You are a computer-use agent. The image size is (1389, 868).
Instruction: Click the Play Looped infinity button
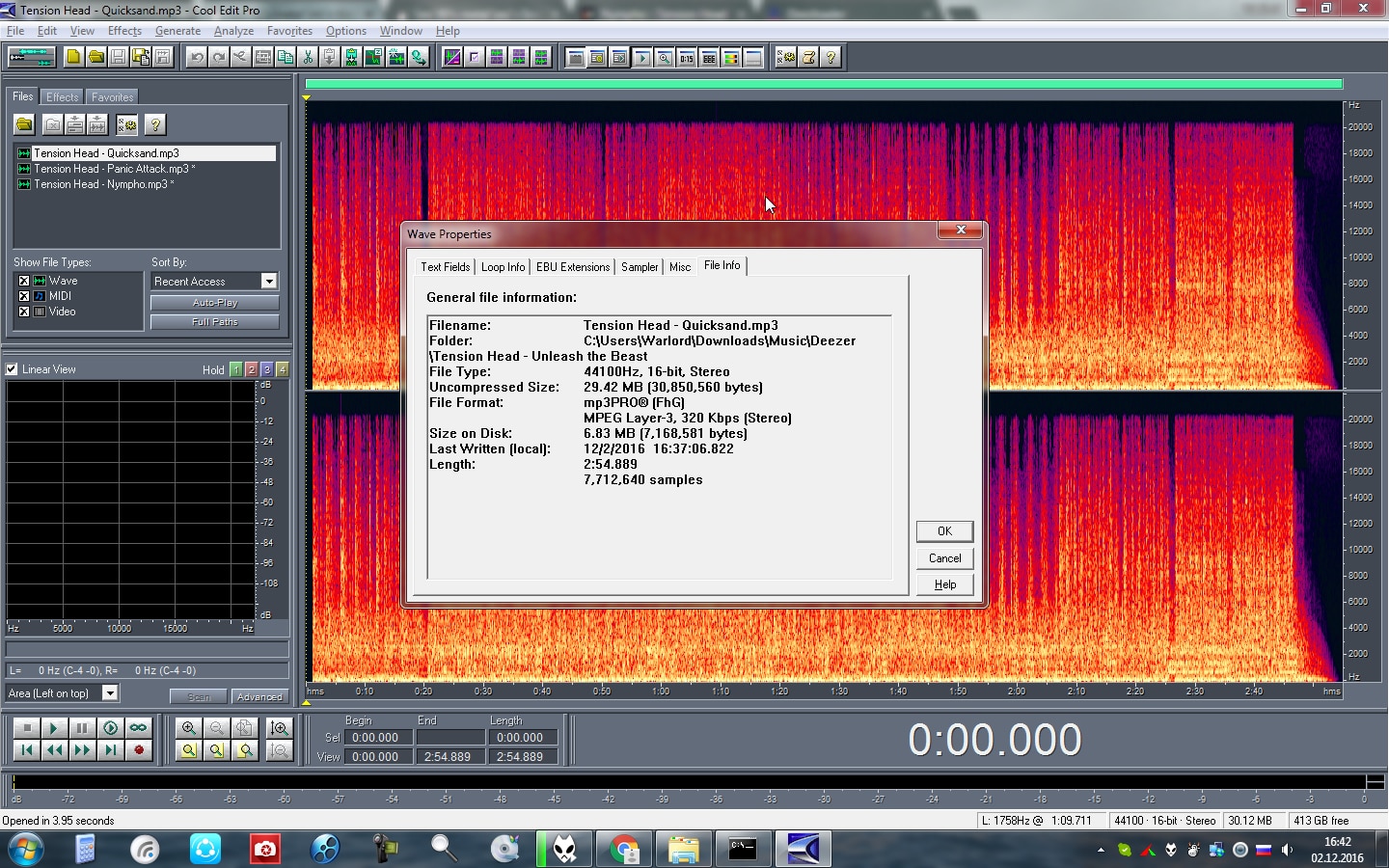pos(138,728)
